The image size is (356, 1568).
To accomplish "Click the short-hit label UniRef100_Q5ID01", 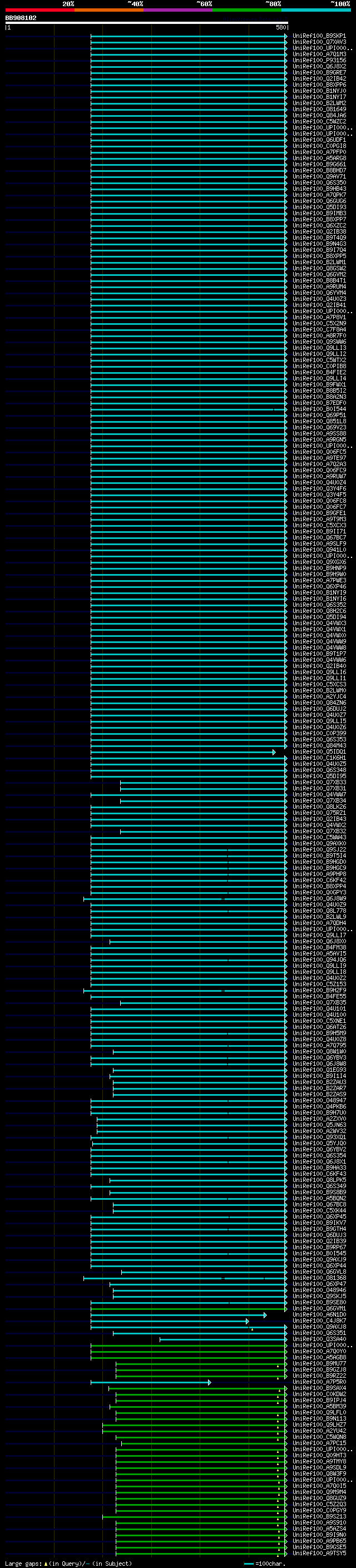I will click(x=319, y=752).
